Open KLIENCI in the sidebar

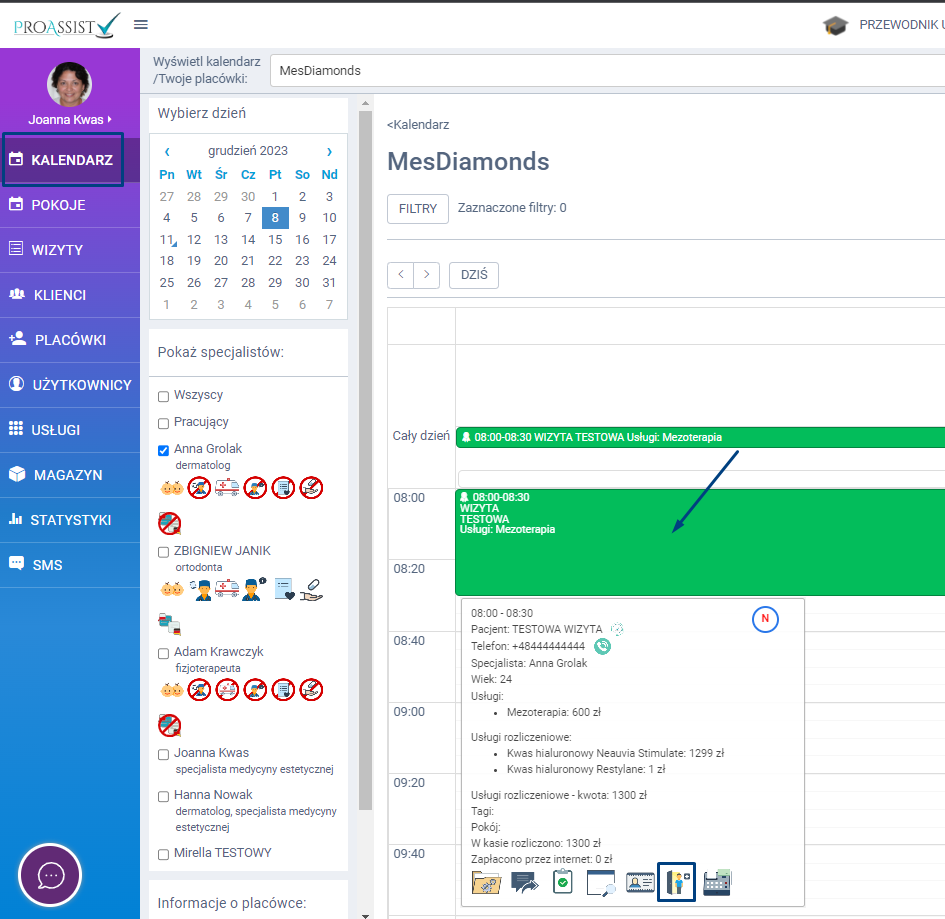[60, 295]
